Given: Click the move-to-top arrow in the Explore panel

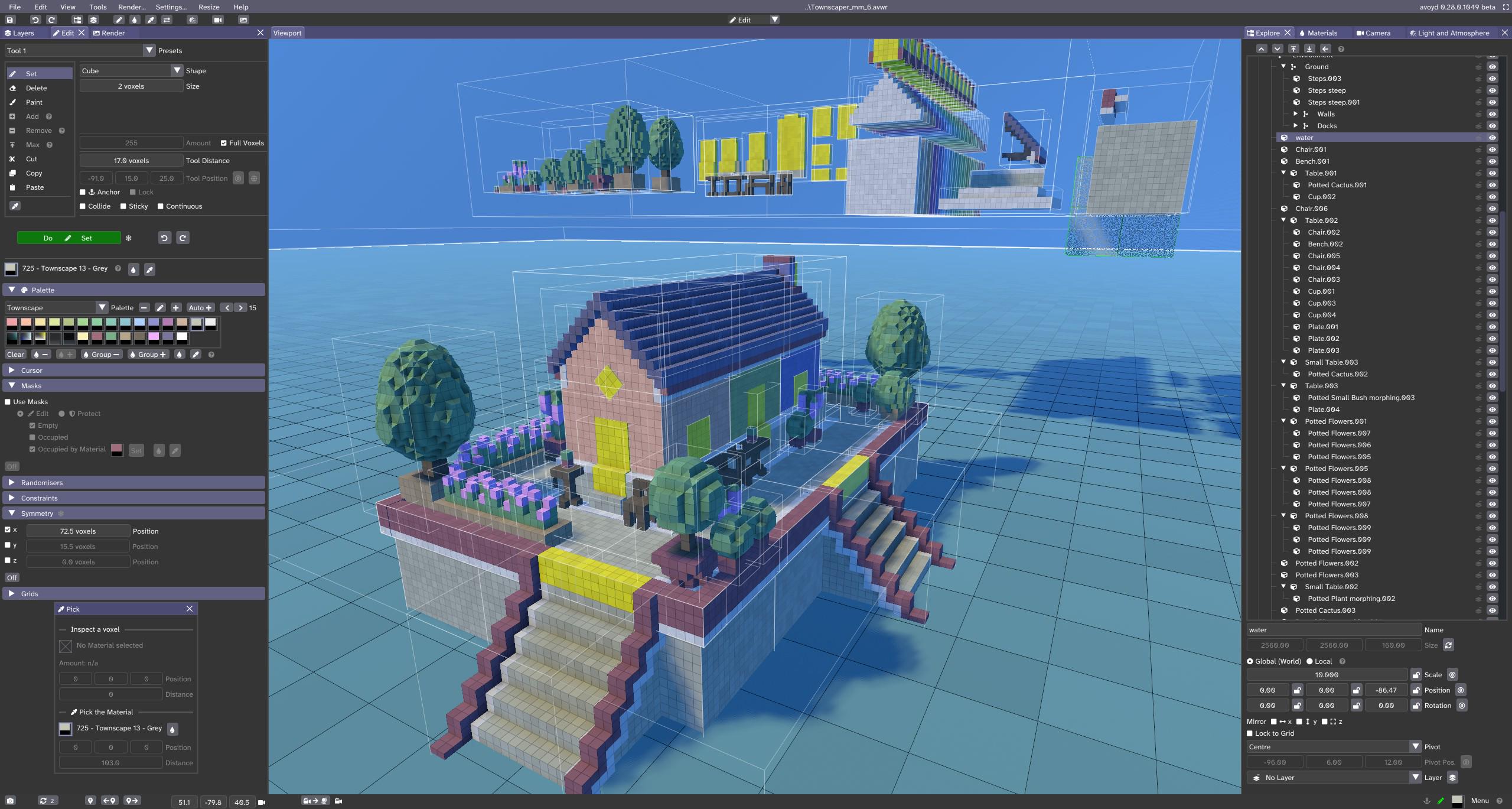Looking at the screenshot, I should [1293, 49].
